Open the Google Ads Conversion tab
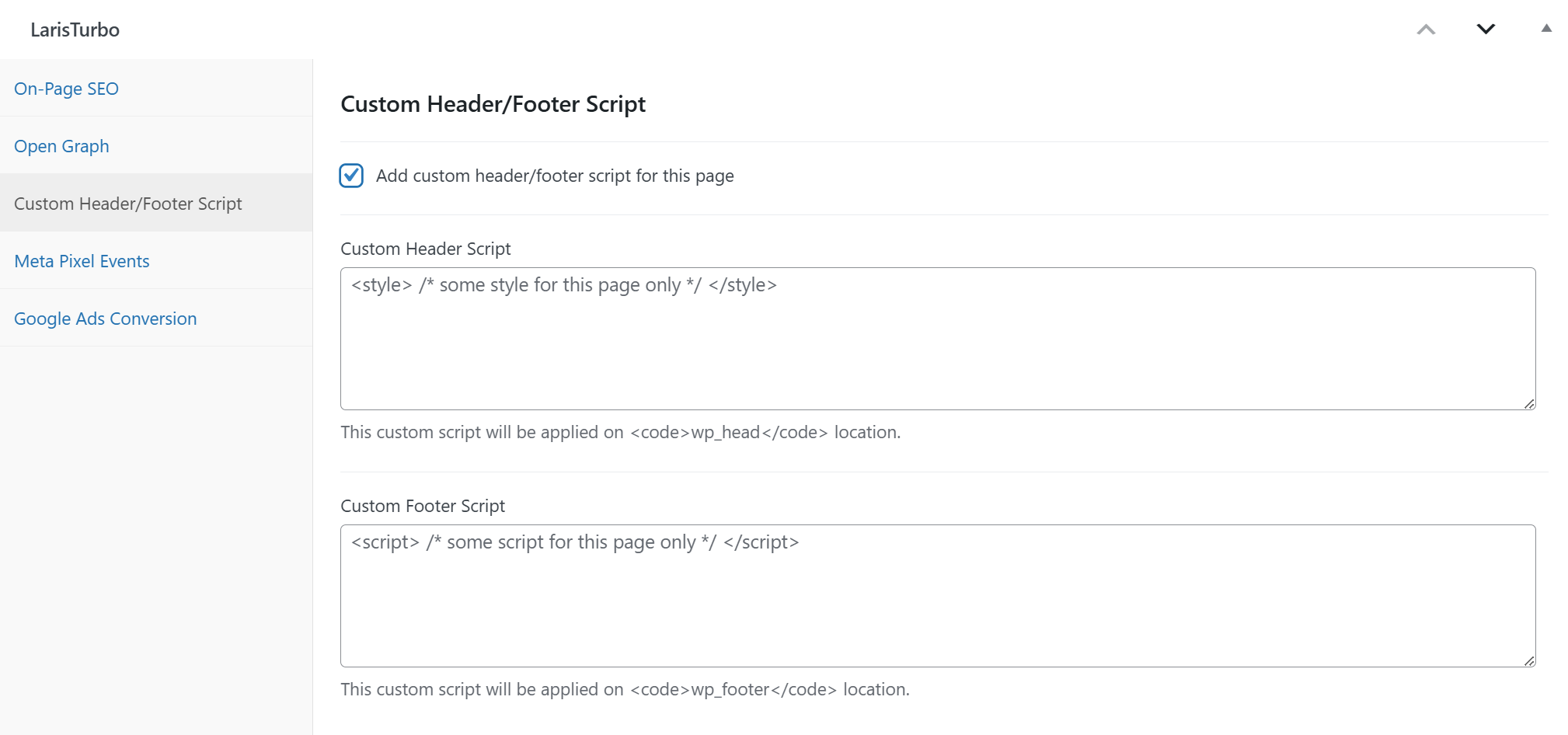The image size is (1568, 735). point(105,319)
